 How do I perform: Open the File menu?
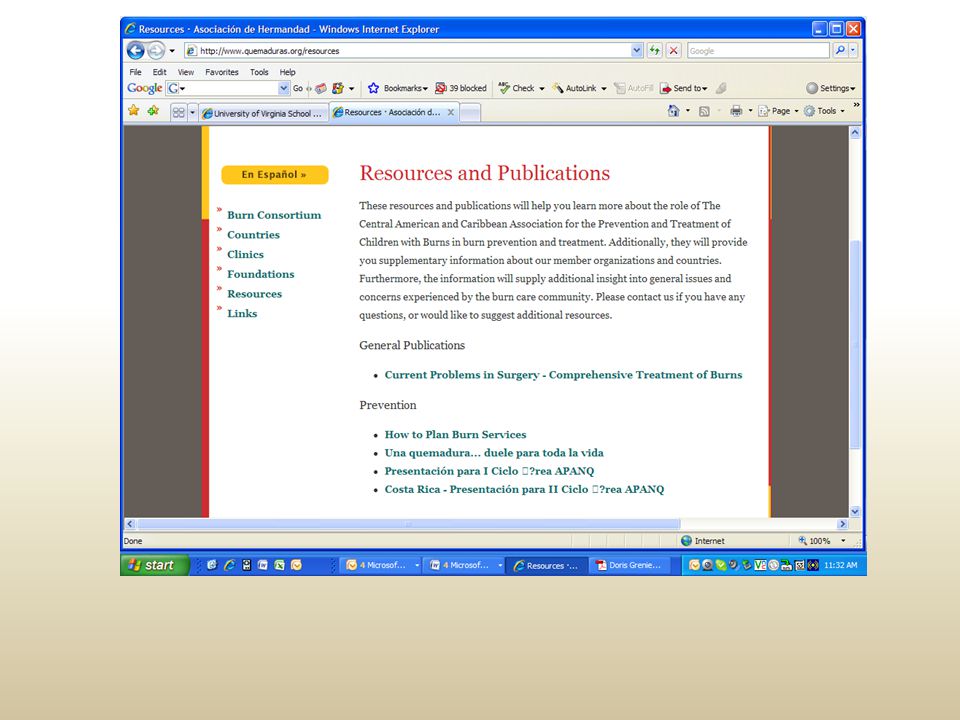pos(135,72)
